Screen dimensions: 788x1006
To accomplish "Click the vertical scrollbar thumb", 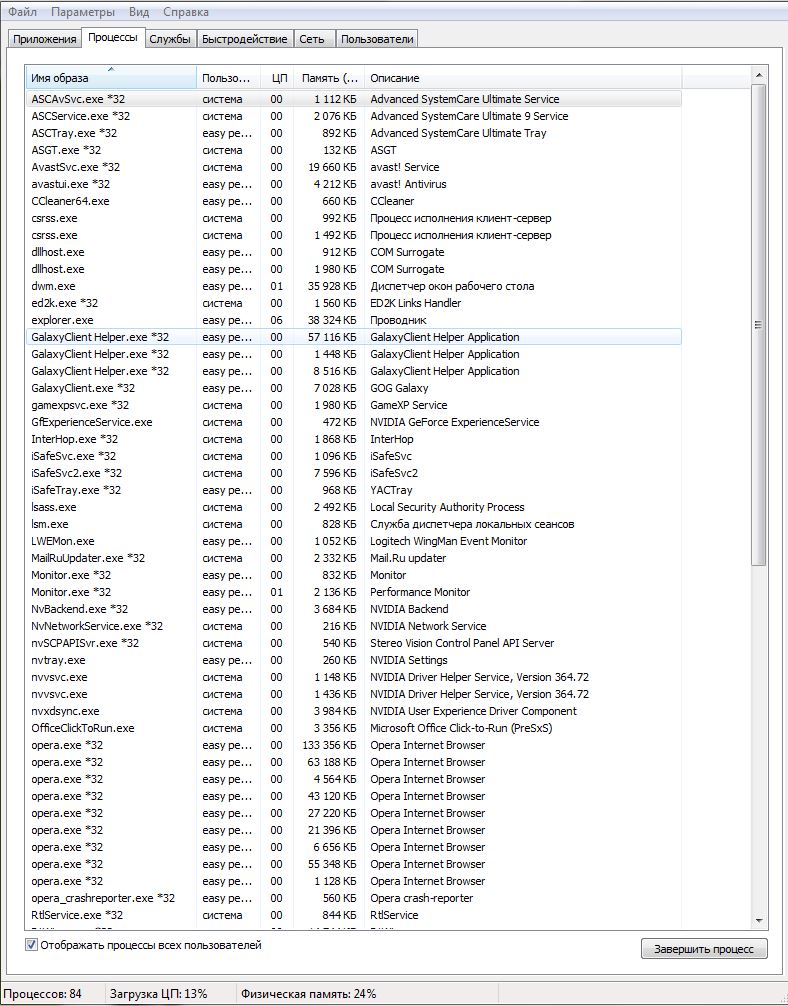I will (759, 325).
